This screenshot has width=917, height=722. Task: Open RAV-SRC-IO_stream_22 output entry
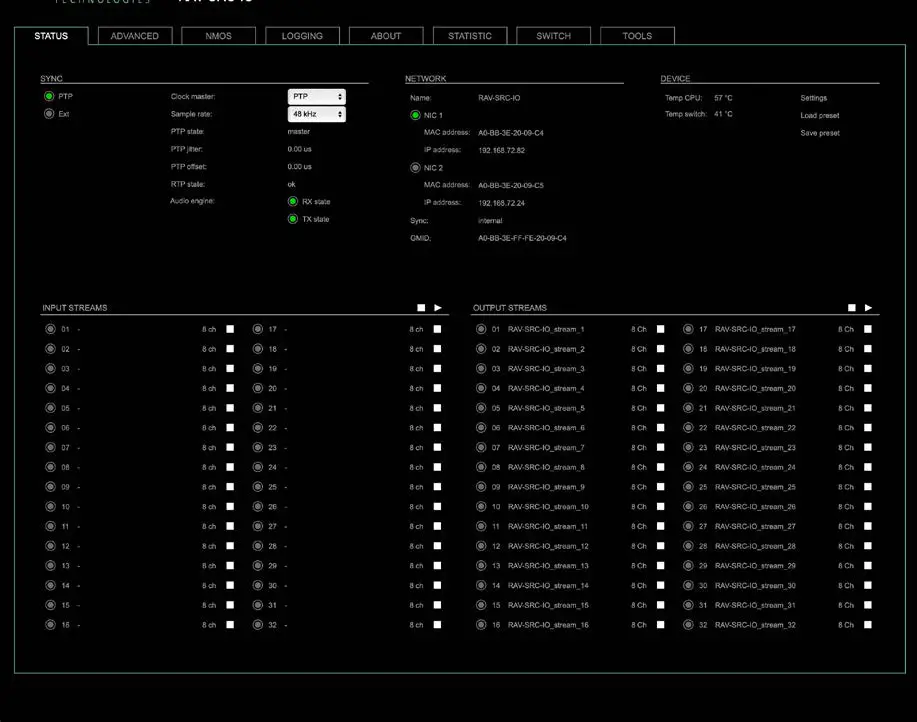point(755,428)
